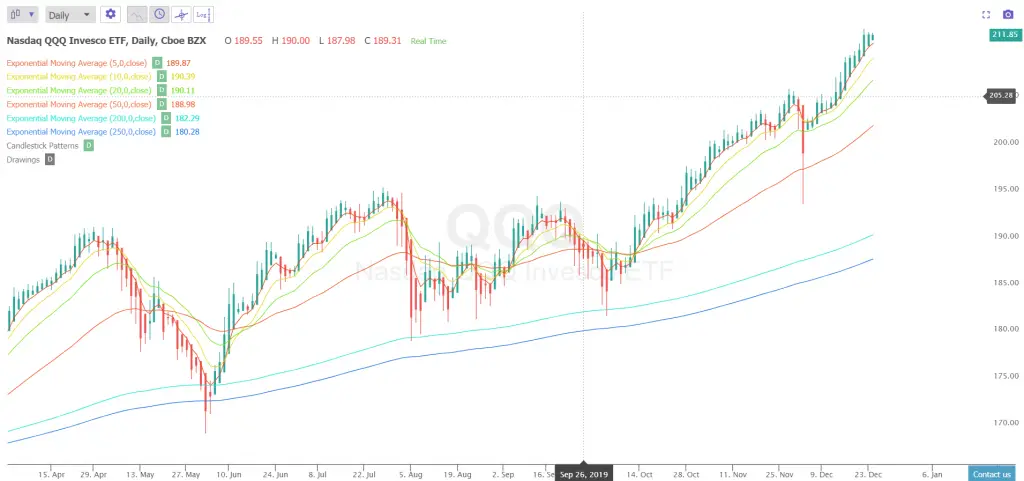Select Exponential Moving Average (50,0,close) label

coord(79,104)
